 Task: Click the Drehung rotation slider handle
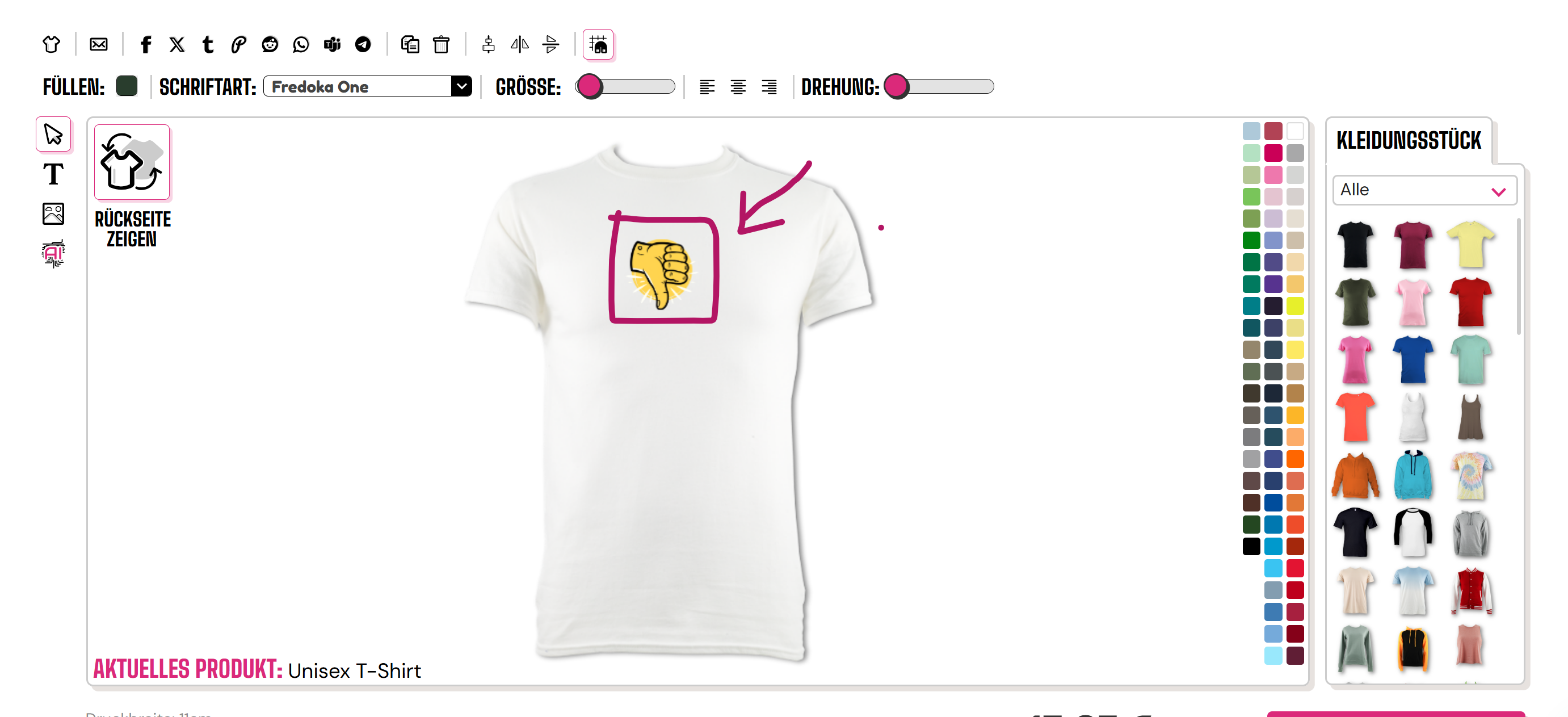coord(897,86)
